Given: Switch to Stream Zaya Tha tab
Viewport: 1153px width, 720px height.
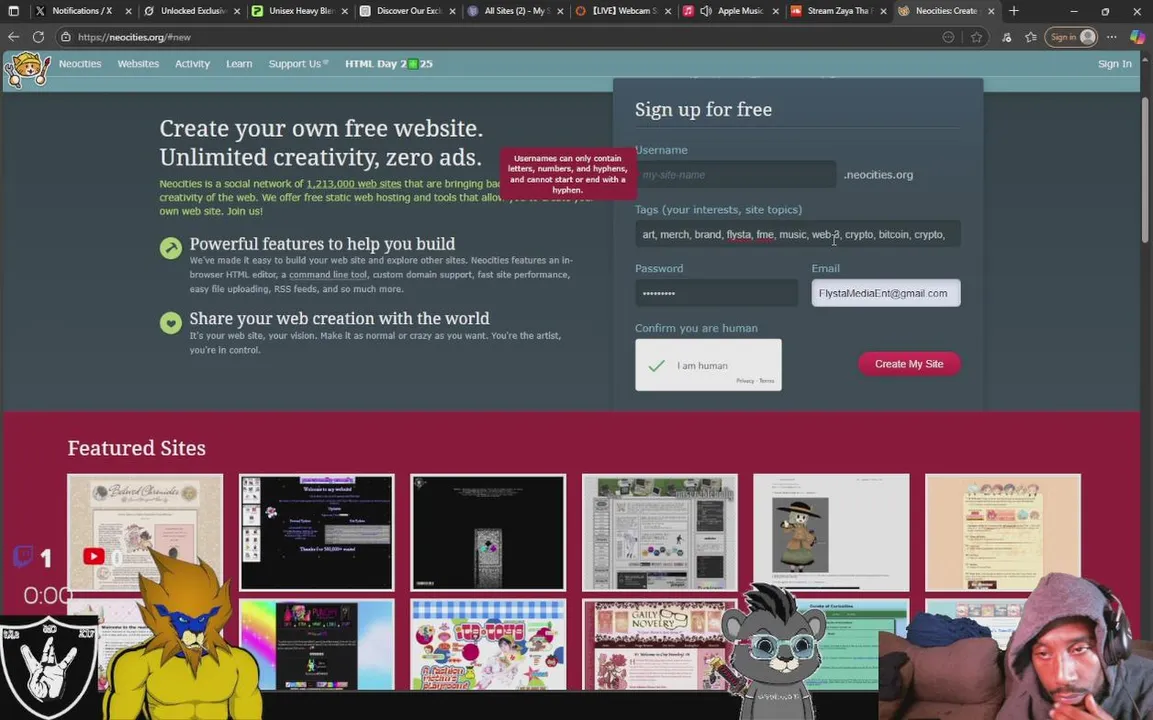Looking at the screenshot, I should [x=839, y=11].
